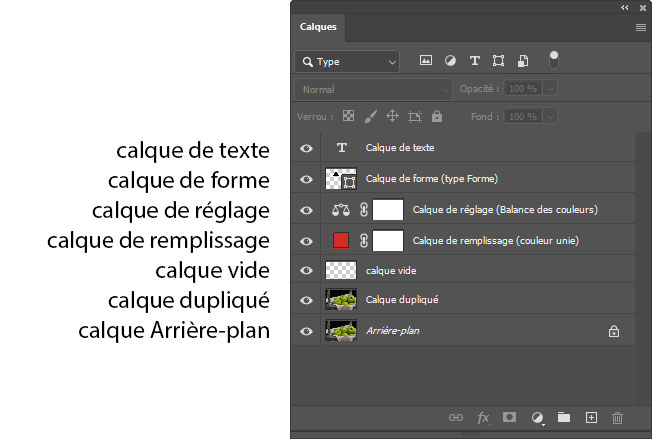Prevent auto-nesting artboard lock icon

[415, 117]
